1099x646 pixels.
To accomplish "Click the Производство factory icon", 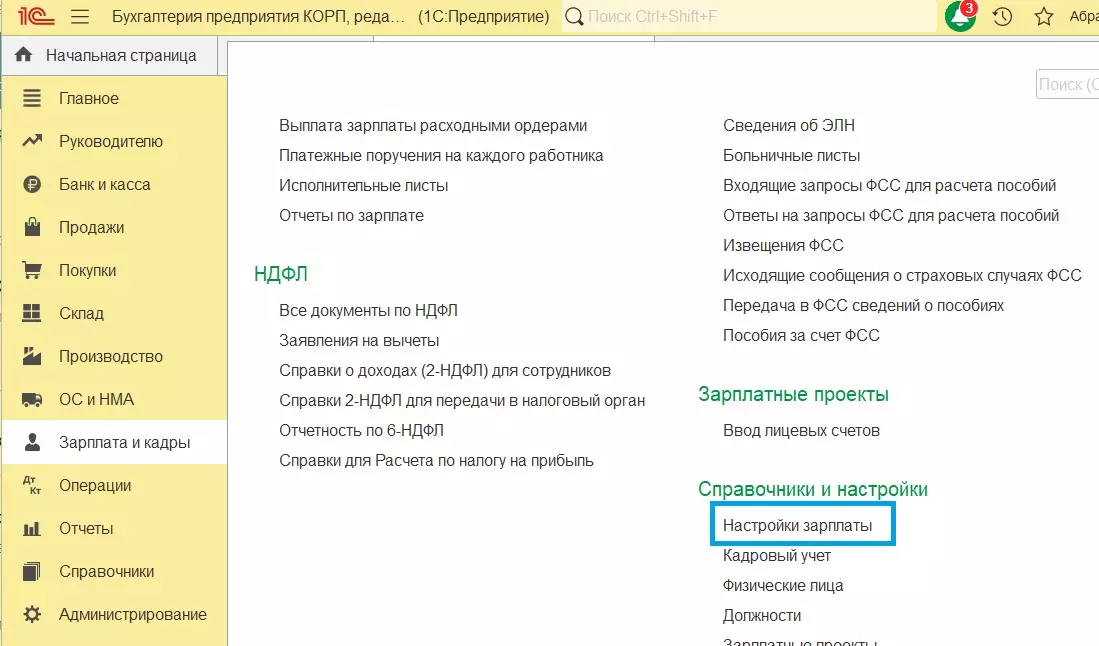I will point(32,356).
